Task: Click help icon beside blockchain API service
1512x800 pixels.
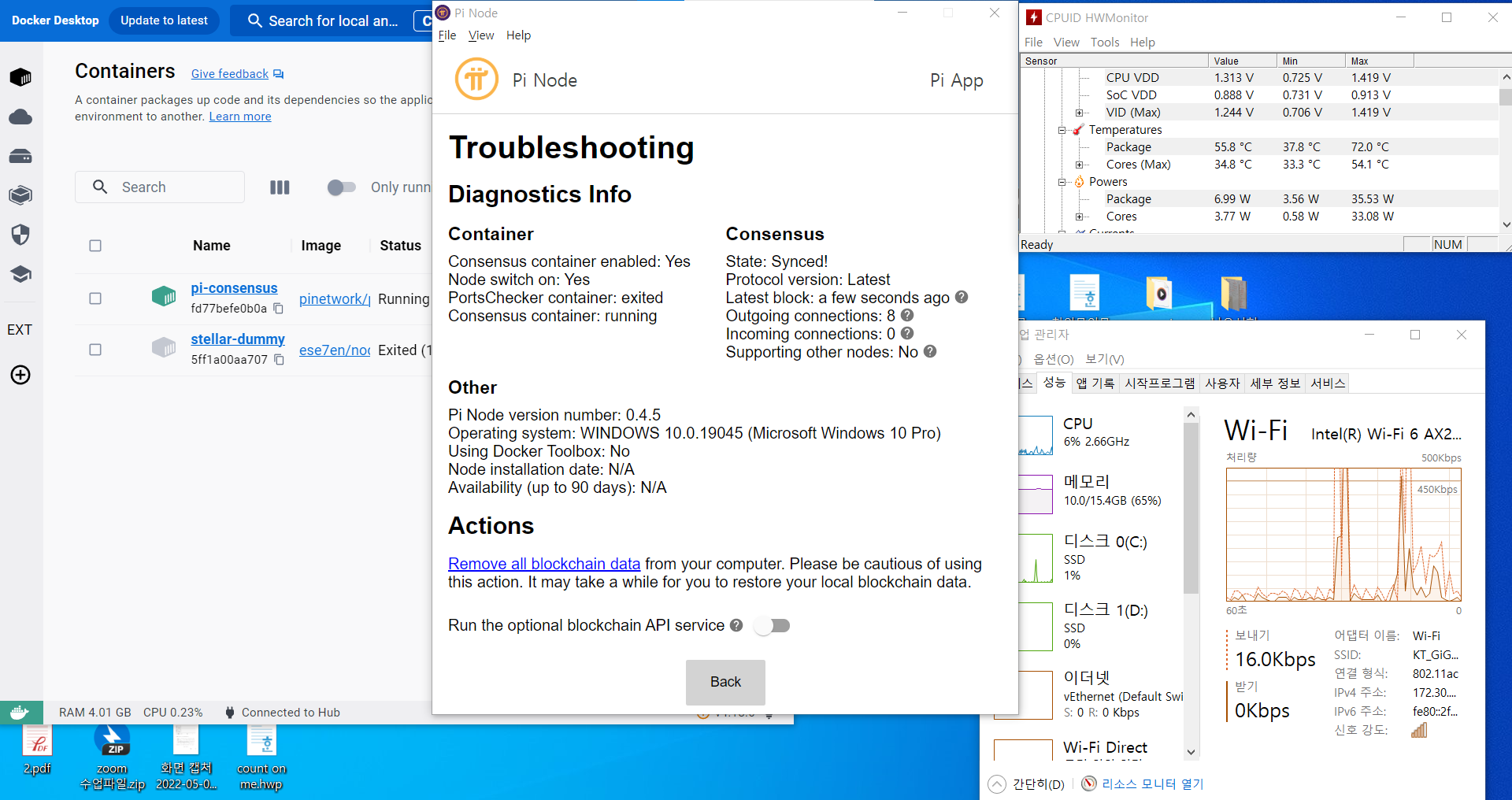Action: click(736, 624)
